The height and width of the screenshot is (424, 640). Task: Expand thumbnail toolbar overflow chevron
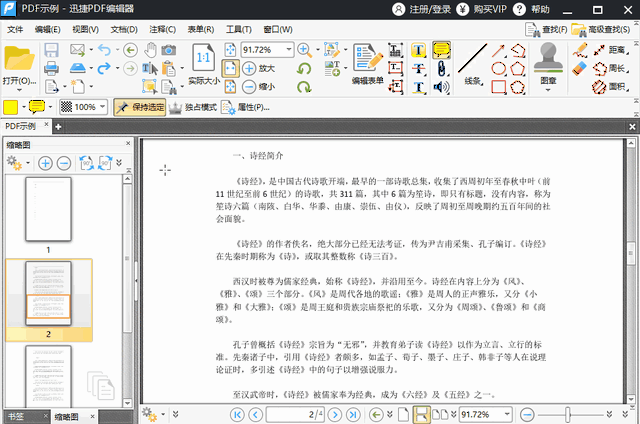pyautogui.click(x=119, y=163)
